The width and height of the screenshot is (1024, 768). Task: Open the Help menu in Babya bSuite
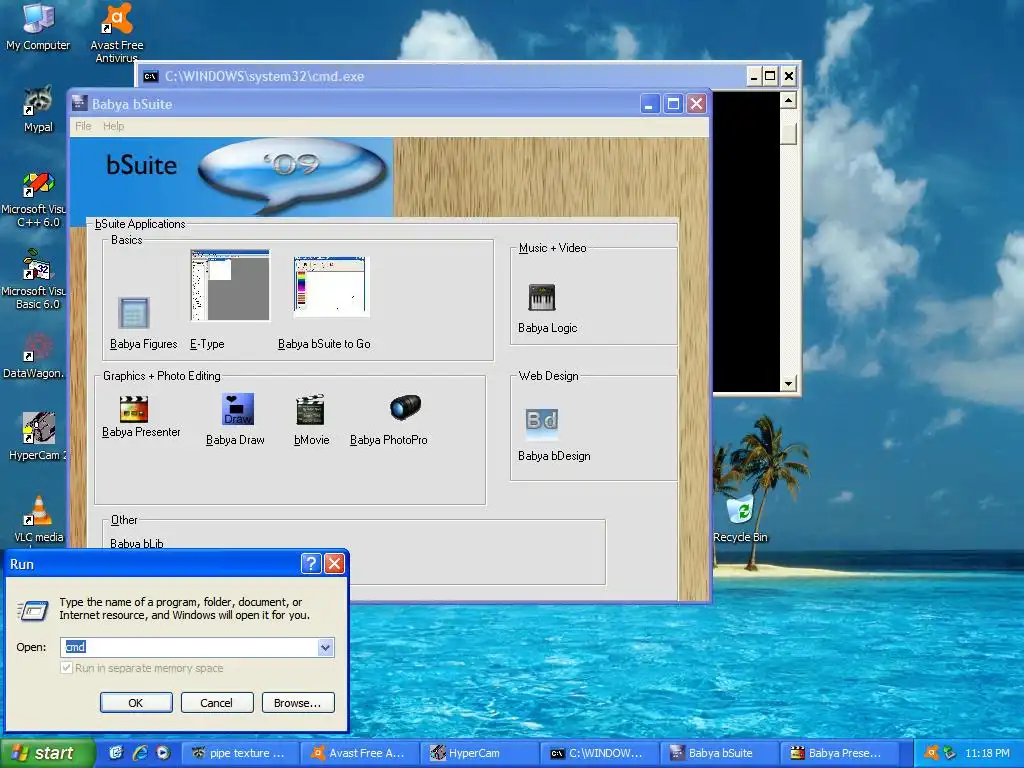point(113,126)
